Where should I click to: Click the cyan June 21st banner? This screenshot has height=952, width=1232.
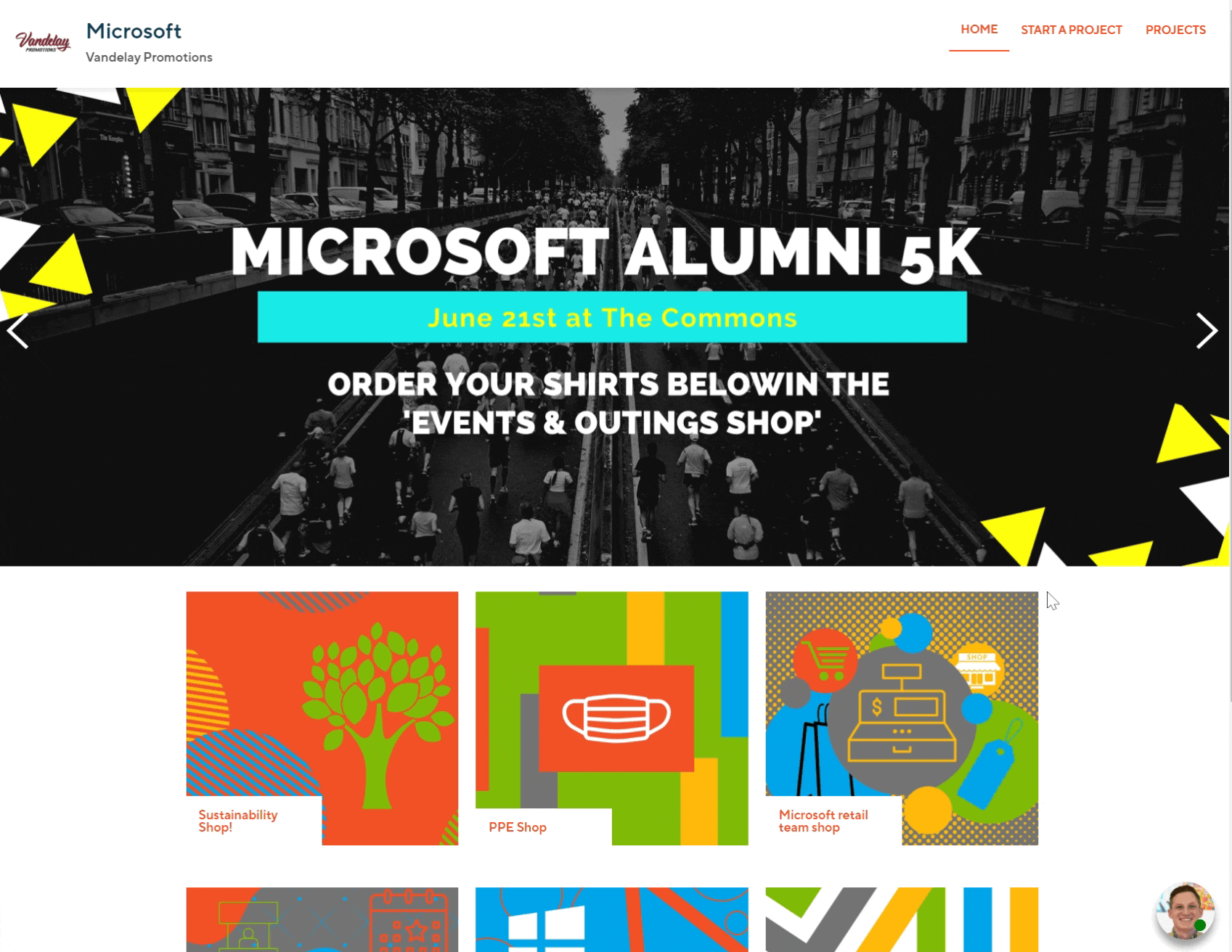pyautogui.click(x=611, y=317)
